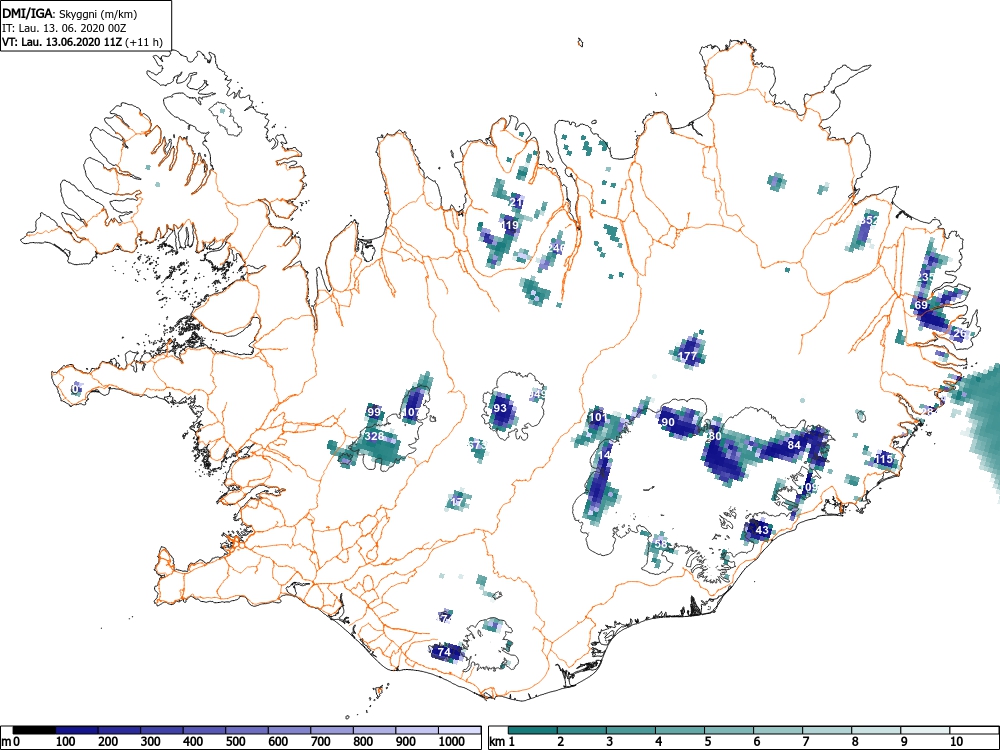Click the visibility value 177 on map

[x=688, y=357]
